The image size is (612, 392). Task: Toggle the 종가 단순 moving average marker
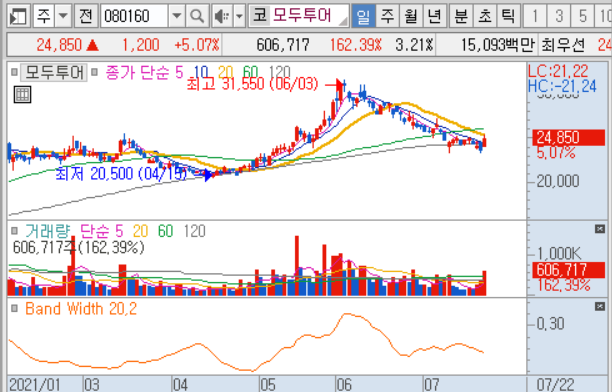click(94, 72)
